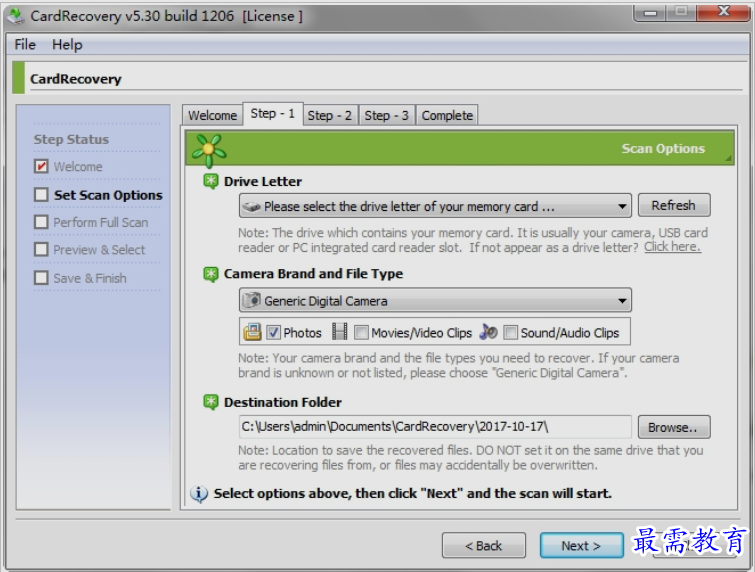Image resolution: width=755 pixels, height=572 pixels.
Task: Follow the 'Click here.' link
Action: point(672,247)
